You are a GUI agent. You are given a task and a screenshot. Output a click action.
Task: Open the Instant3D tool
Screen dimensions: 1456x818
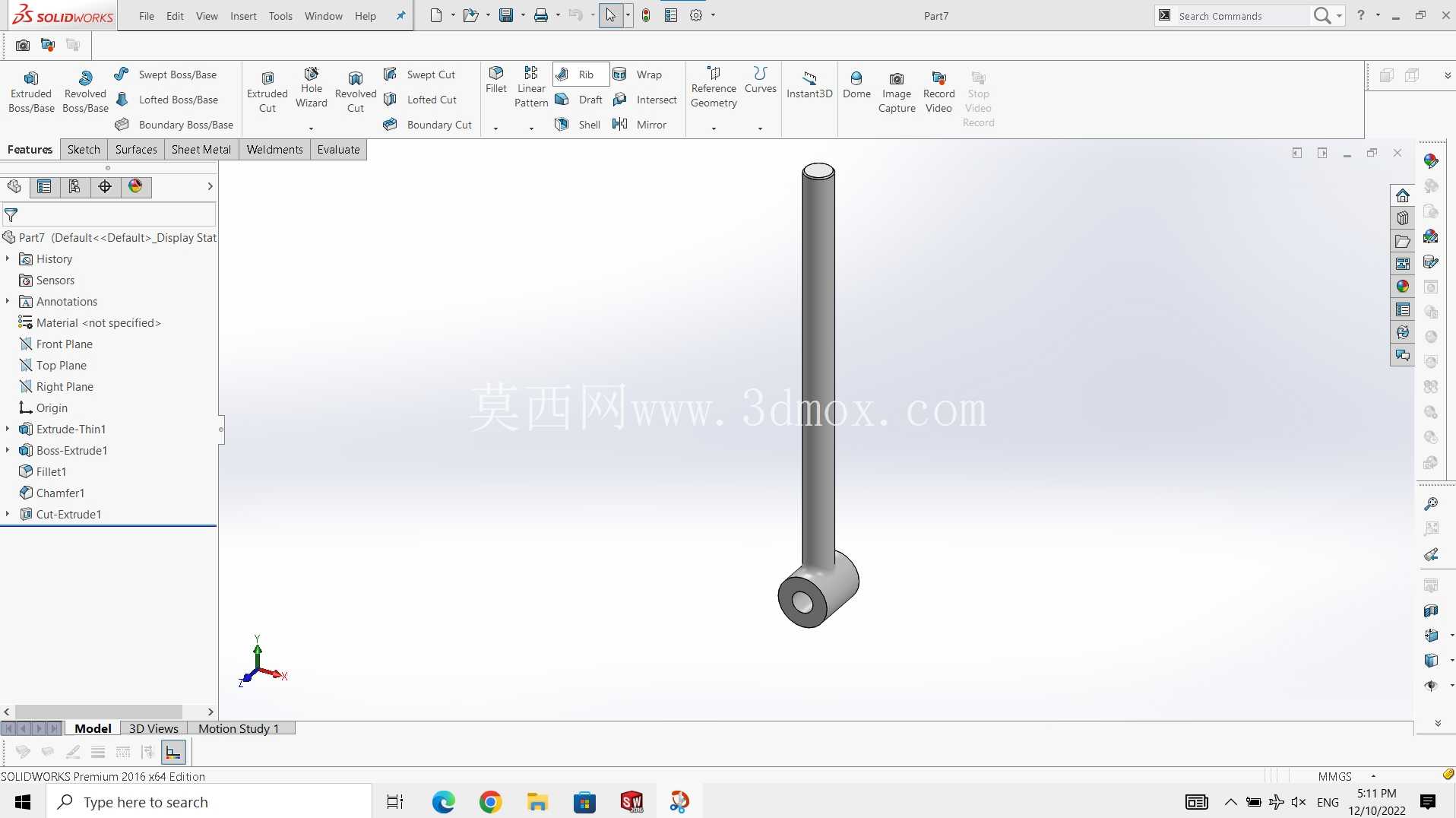click(x=809, y=85)
